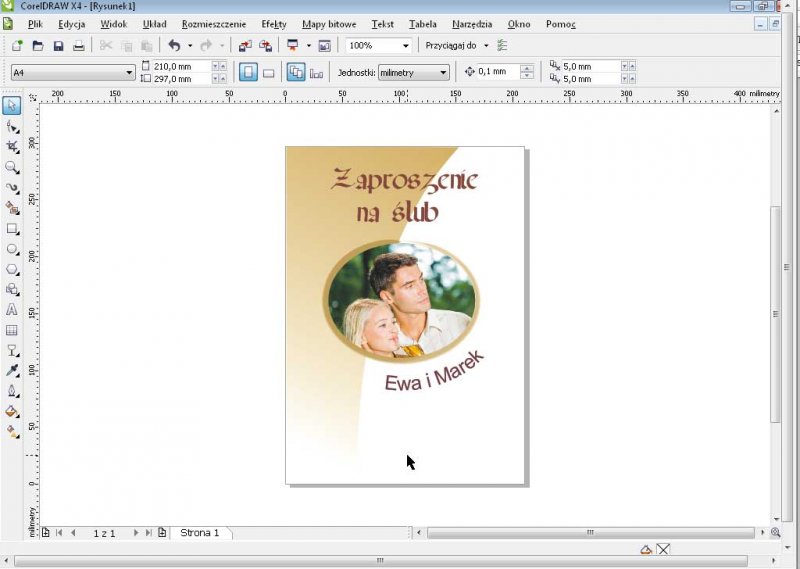Open the Mapy bitowe menu
Viewport: 800px width, 569px height.
(x=328, y=23)
